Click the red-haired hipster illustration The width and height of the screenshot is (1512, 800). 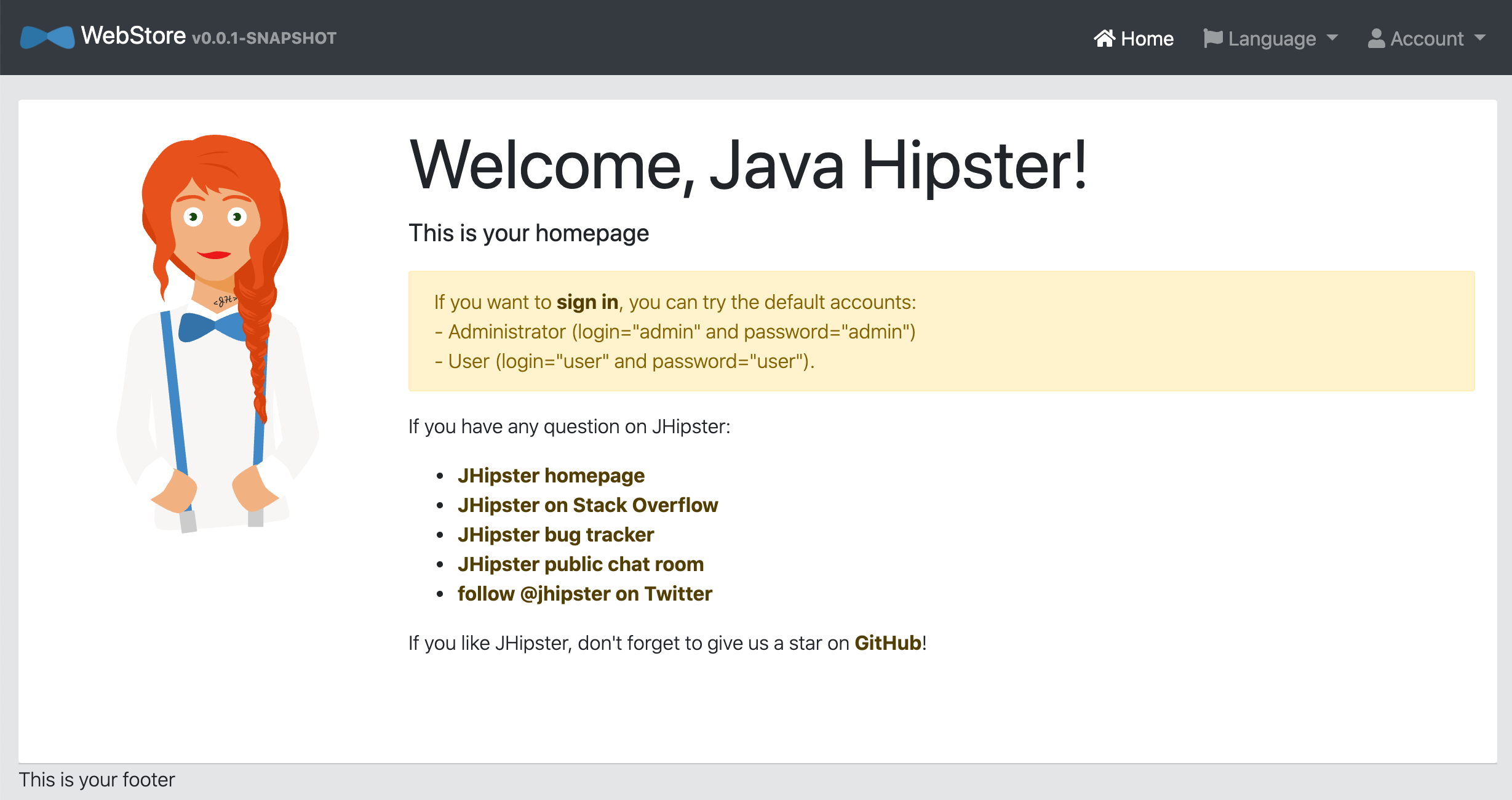coord(218,332)
